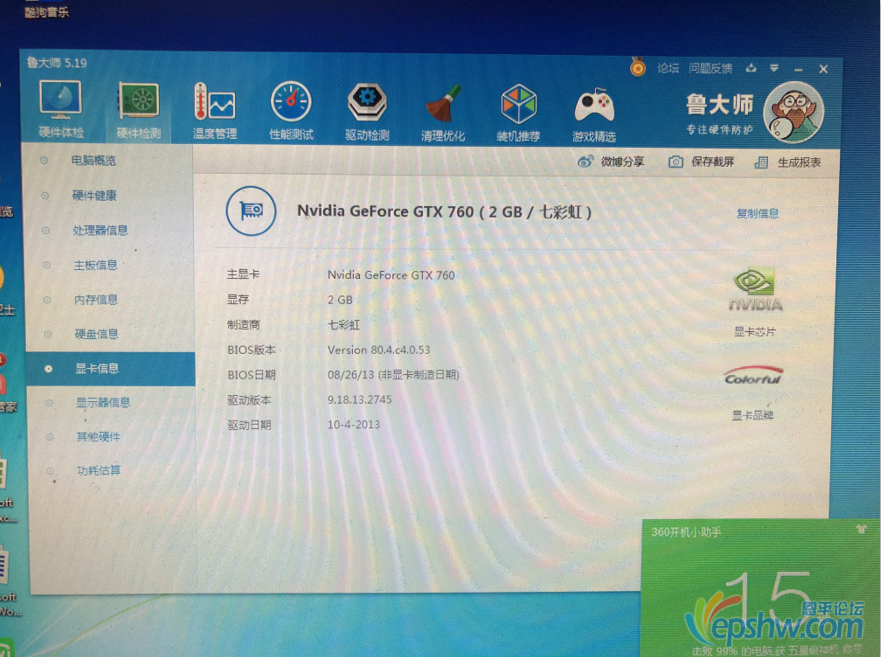Open 温度管理 temperature management
Viewport: 881px width, 657px height.
click(x=215, y=111)
